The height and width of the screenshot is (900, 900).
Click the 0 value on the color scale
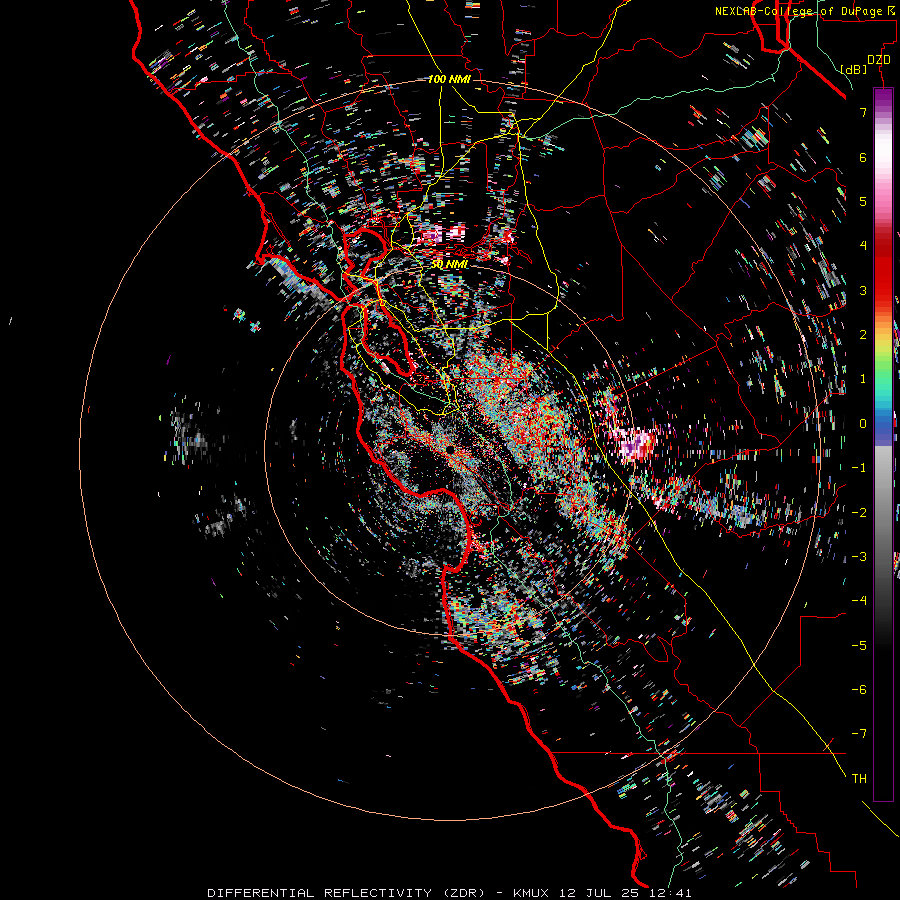(x=863, y=424)
